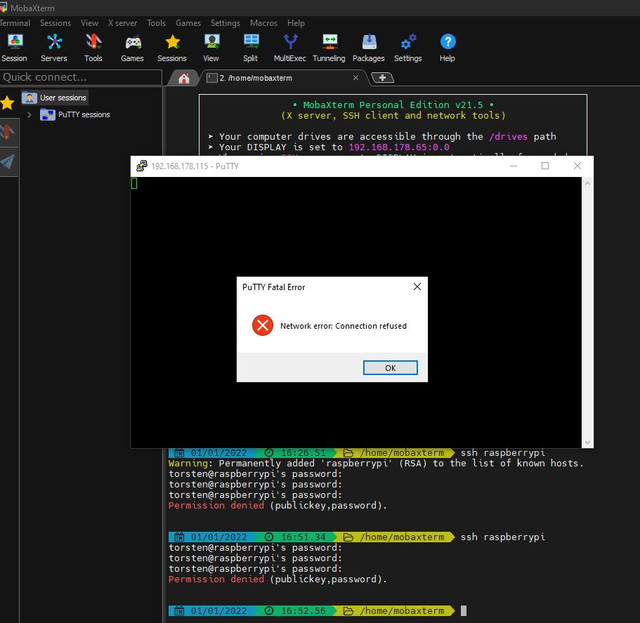Select the MultiExec toolbar icon
The image size is (640, 623).
(290, 48)
